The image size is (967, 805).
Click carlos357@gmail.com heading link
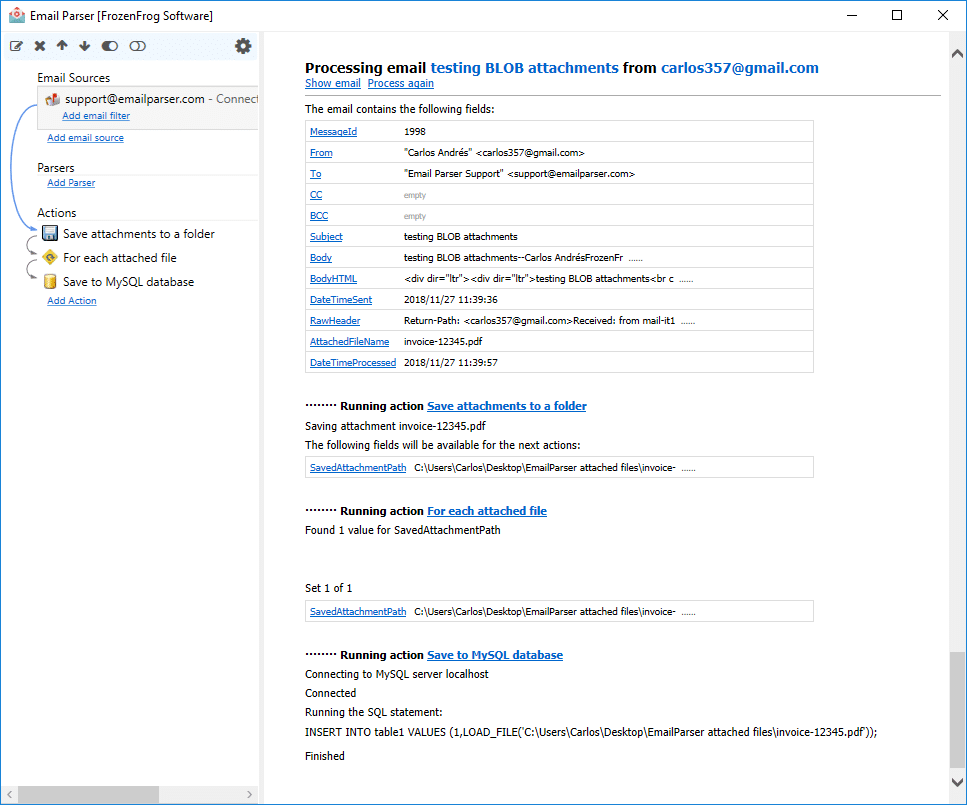[740, 68]
